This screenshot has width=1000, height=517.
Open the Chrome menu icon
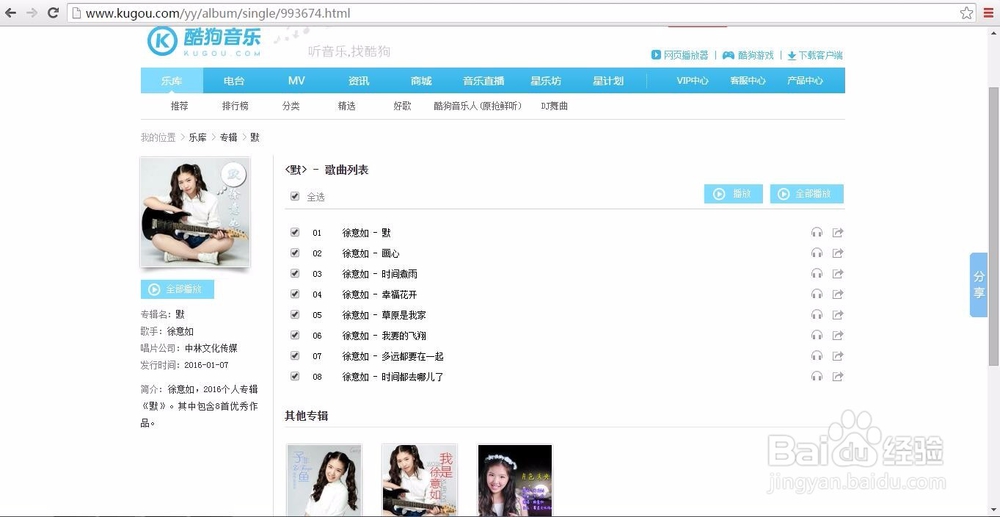(x=989, y=13)
